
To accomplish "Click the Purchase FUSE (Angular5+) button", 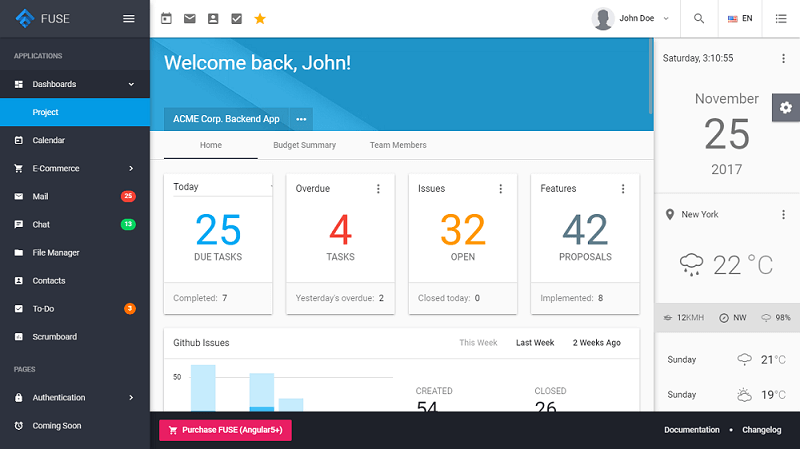I will click(x=226, y=430).
